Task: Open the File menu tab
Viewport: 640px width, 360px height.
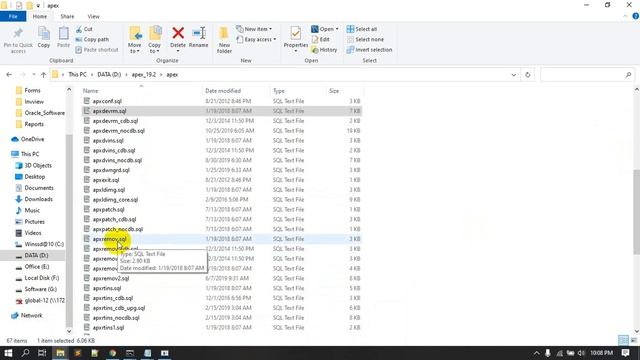Action: [x=13, y=16]
